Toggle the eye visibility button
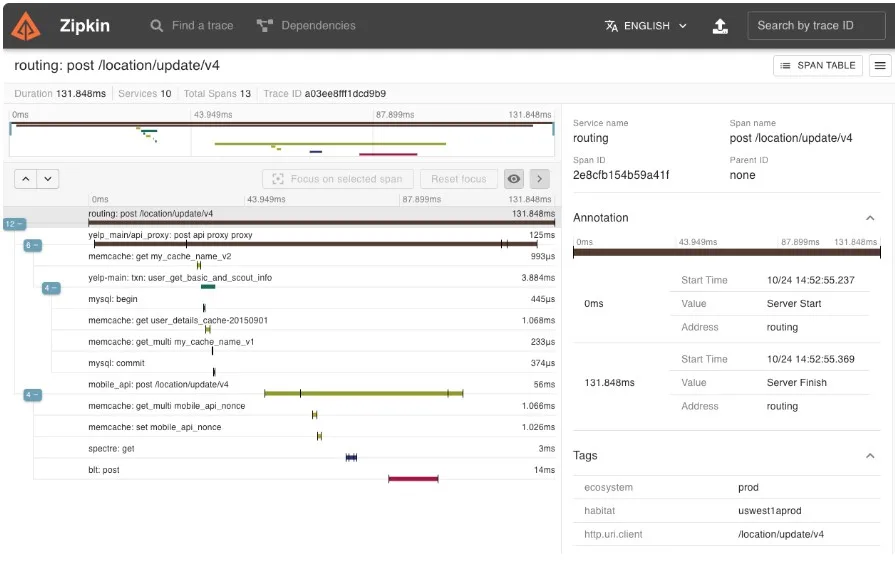 tap(514, 179)
